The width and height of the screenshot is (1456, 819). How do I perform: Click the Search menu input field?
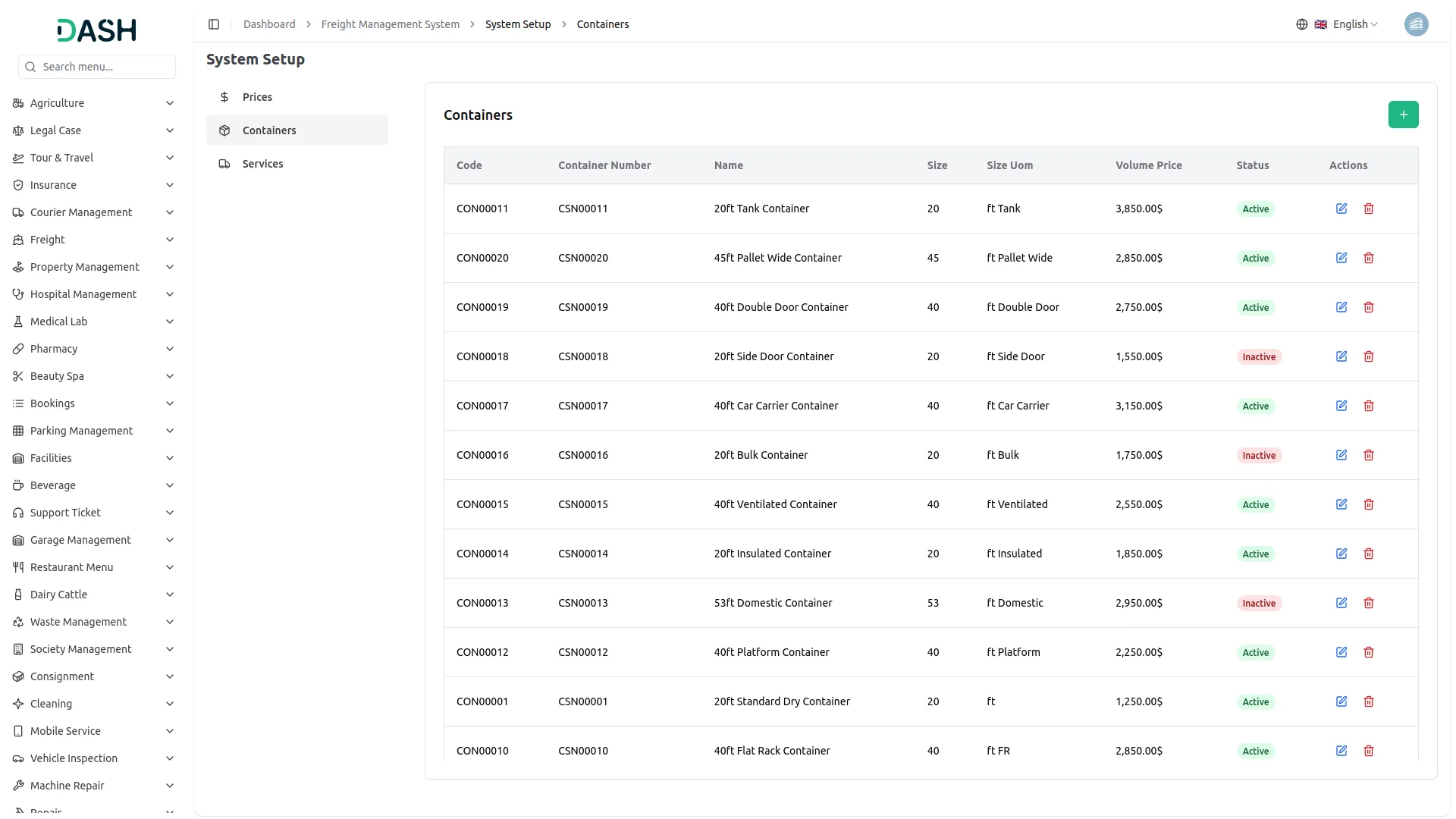(96, 66)
